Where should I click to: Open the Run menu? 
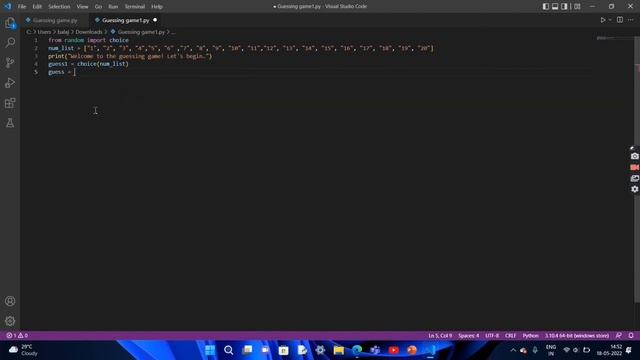click(x=113, y=7)
